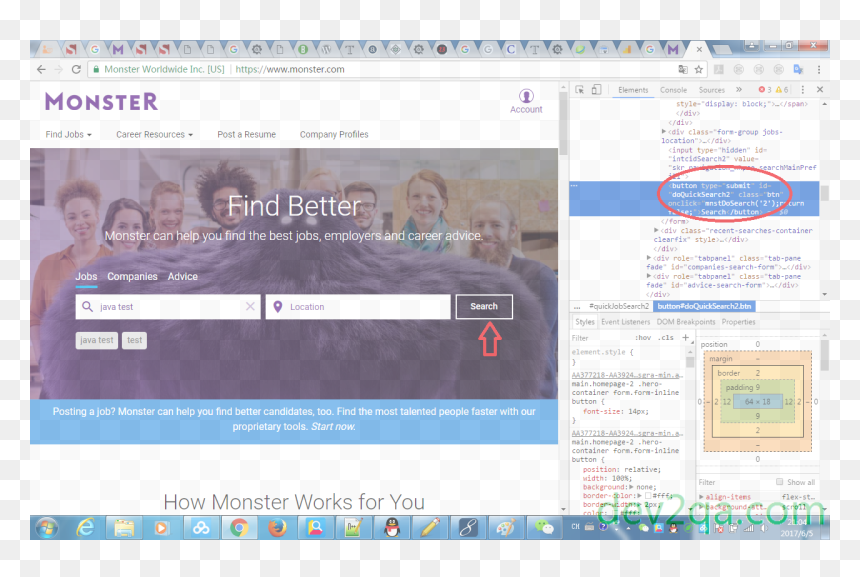Screen dimensions: 860x577
Task: Clear the java test search text
Action: point(250,306)
